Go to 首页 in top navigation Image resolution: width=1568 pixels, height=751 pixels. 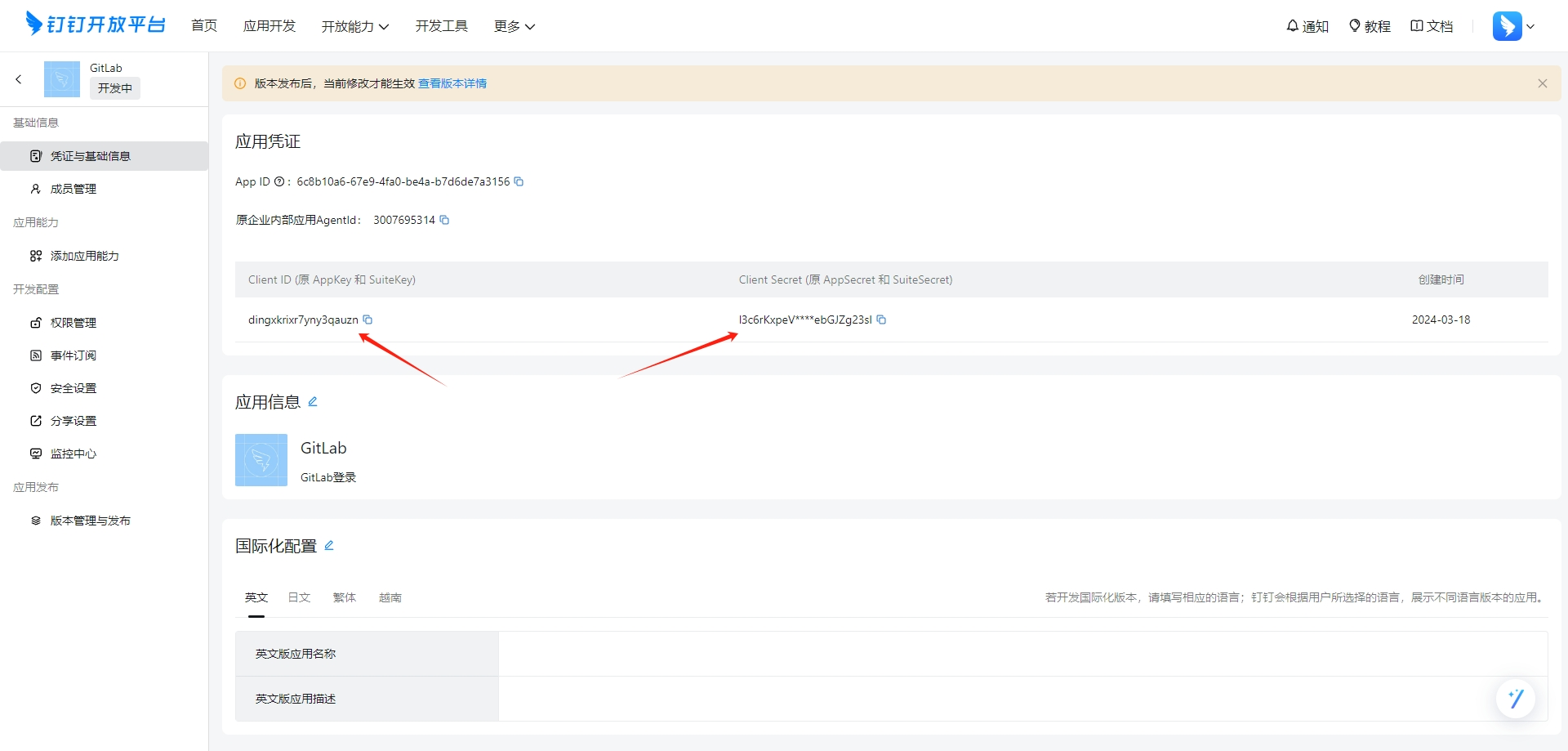click(x=204, y=26)
